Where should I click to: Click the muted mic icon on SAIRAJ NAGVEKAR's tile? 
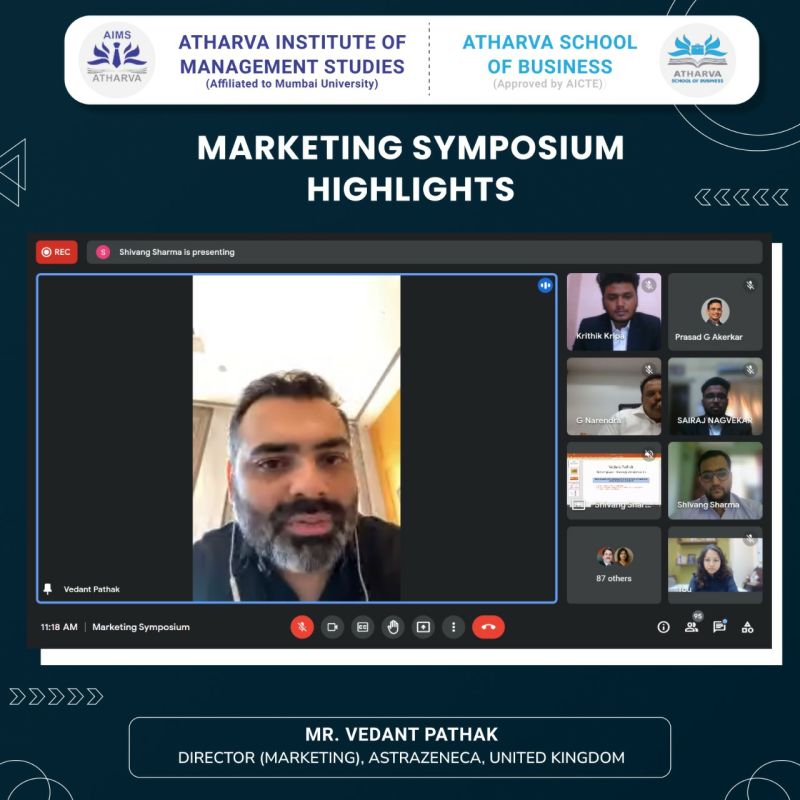750,369
